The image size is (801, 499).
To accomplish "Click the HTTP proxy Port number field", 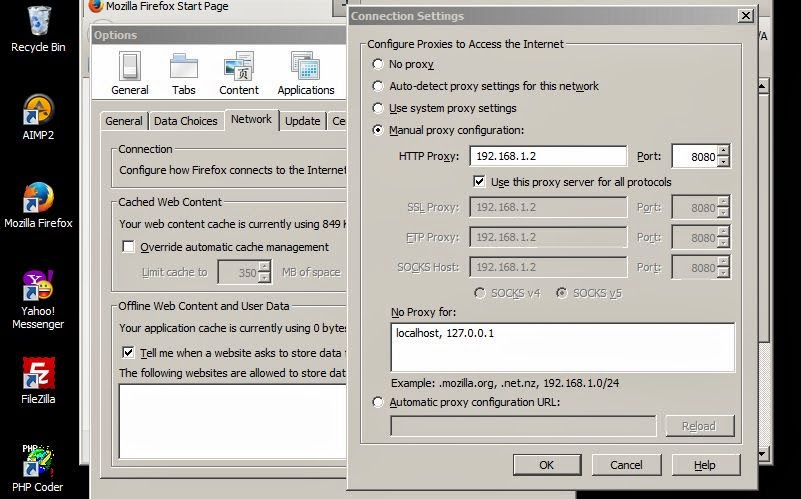I will click(x=695, y=156).
